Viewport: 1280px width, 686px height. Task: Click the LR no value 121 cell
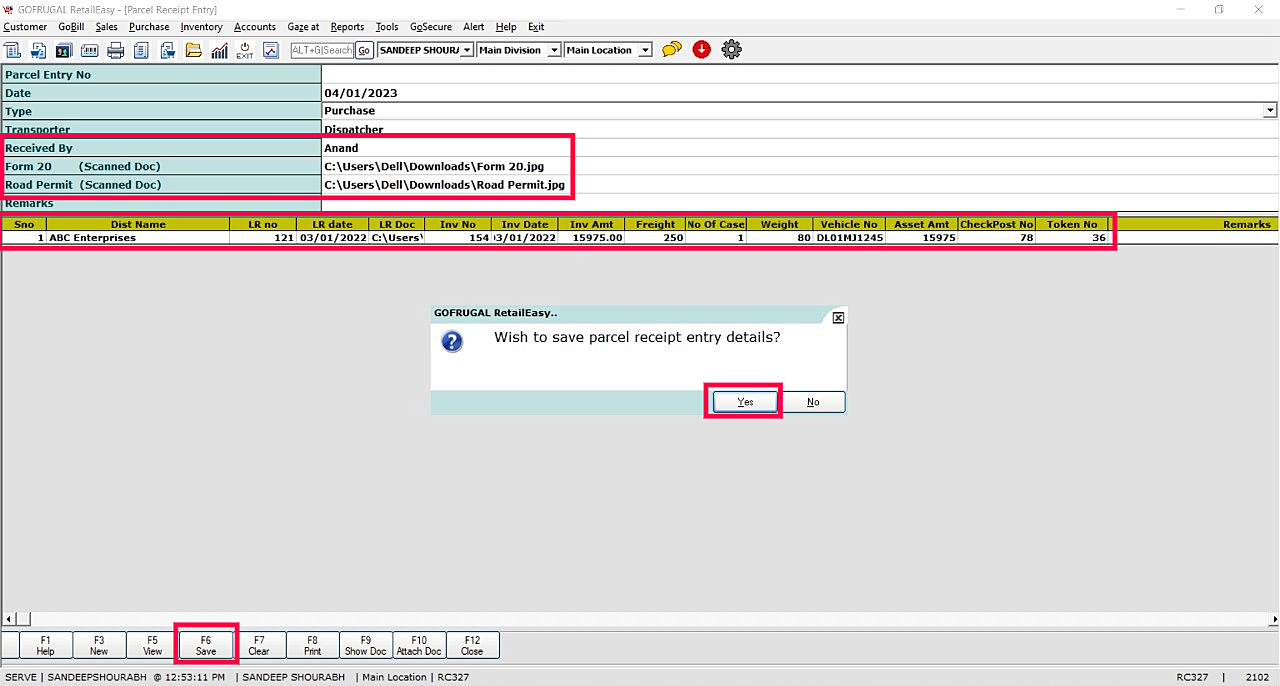point(263,238)
